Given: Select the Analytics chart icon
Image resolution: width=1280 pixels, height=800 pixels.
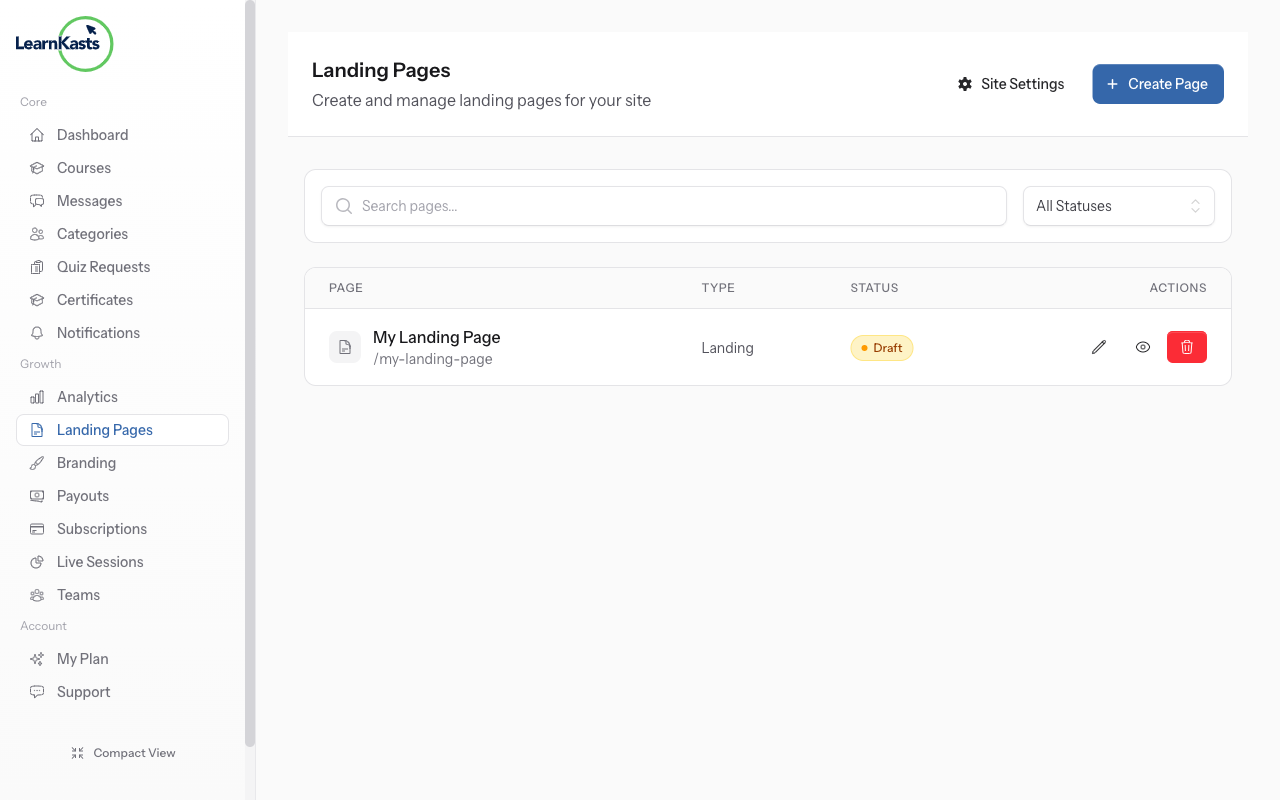Looking at the screenshot, I should 36,396.
